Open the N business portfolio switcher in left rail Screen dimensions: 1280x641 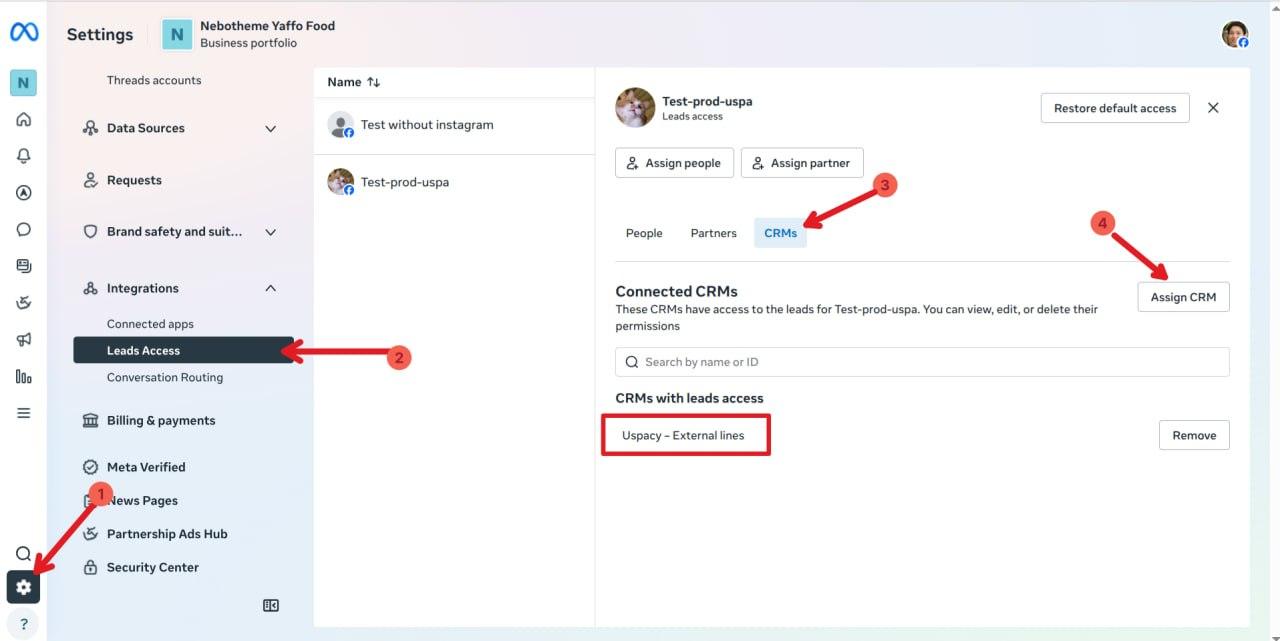[x=24, y=83]
